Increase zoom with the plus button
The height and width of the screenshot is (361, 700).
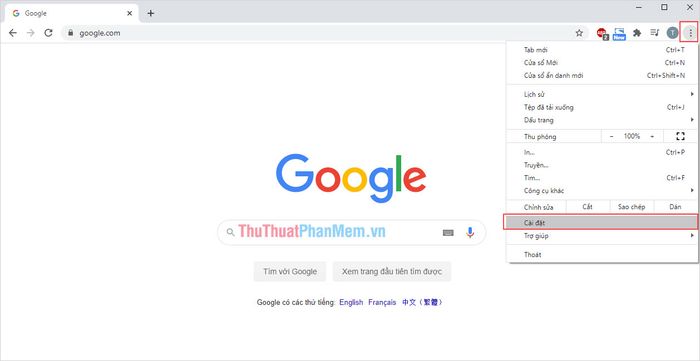coord(652,136)
